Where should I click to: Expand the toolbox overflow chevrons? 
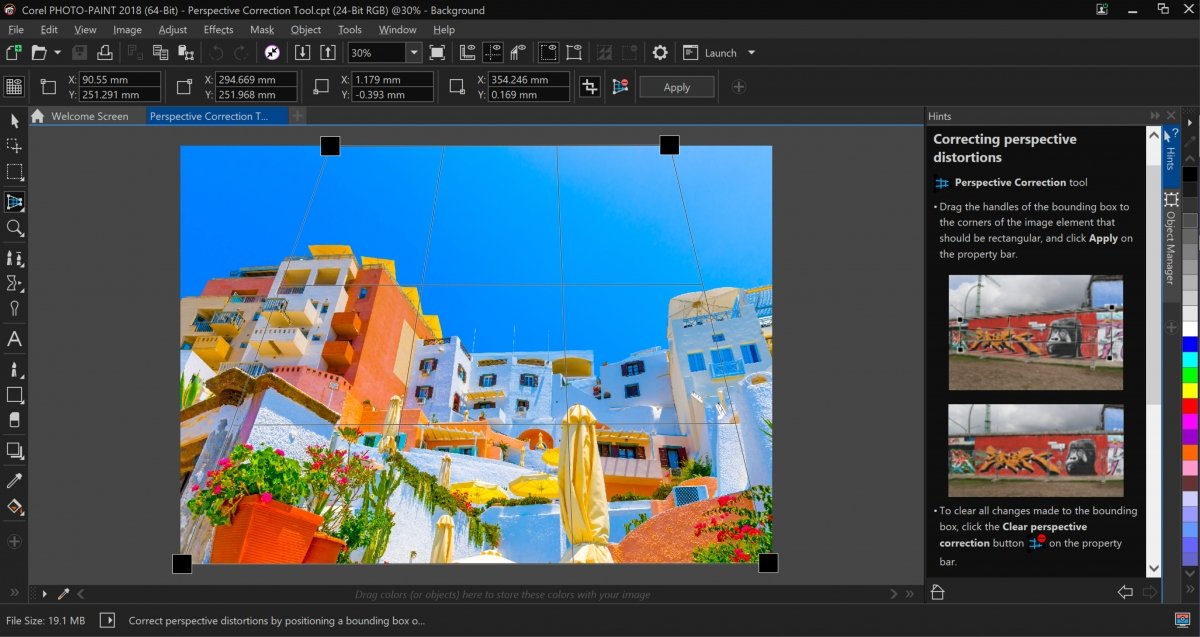(x=14, y=593)
